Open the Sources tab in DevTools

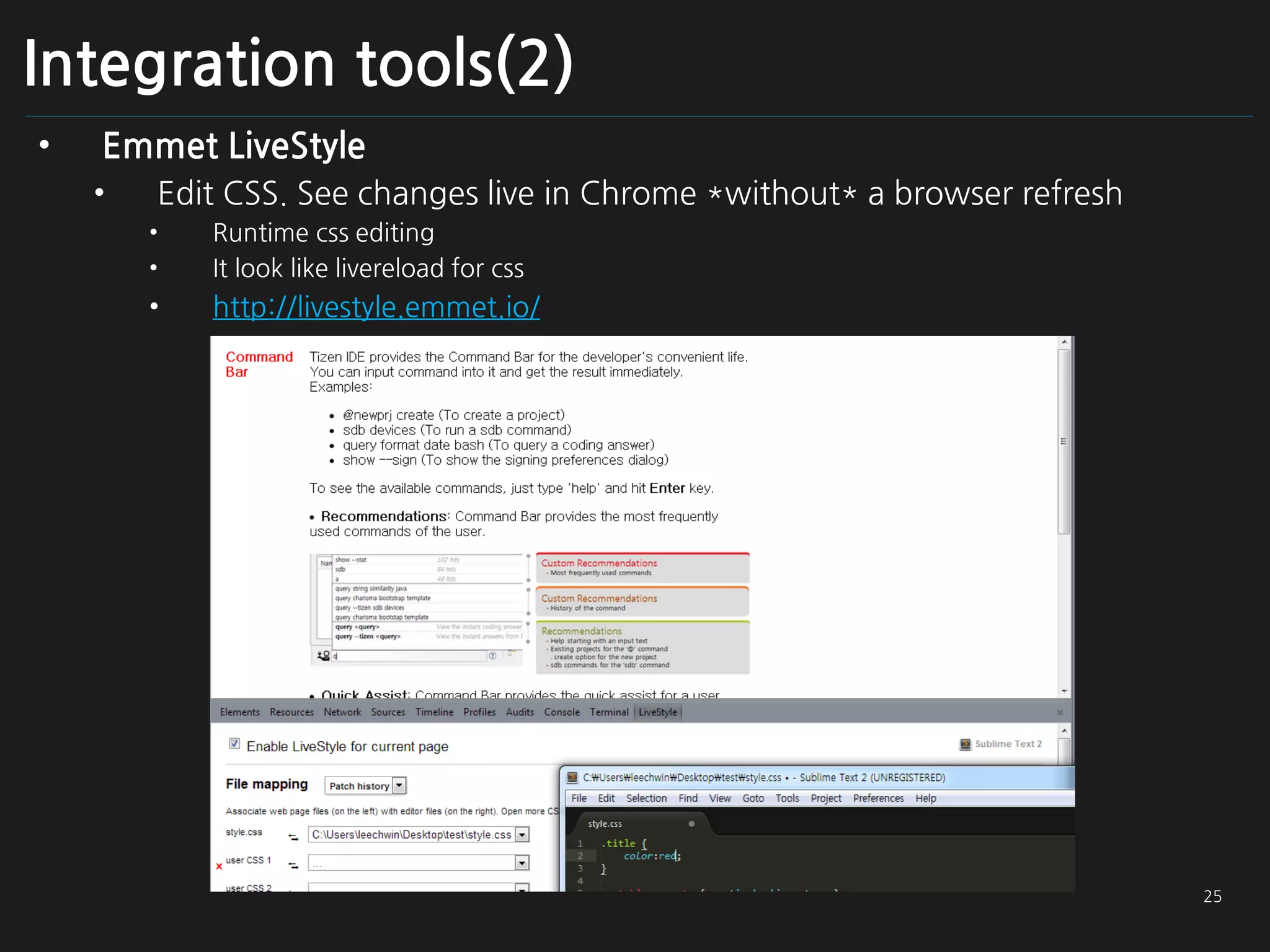pos(388,712)
